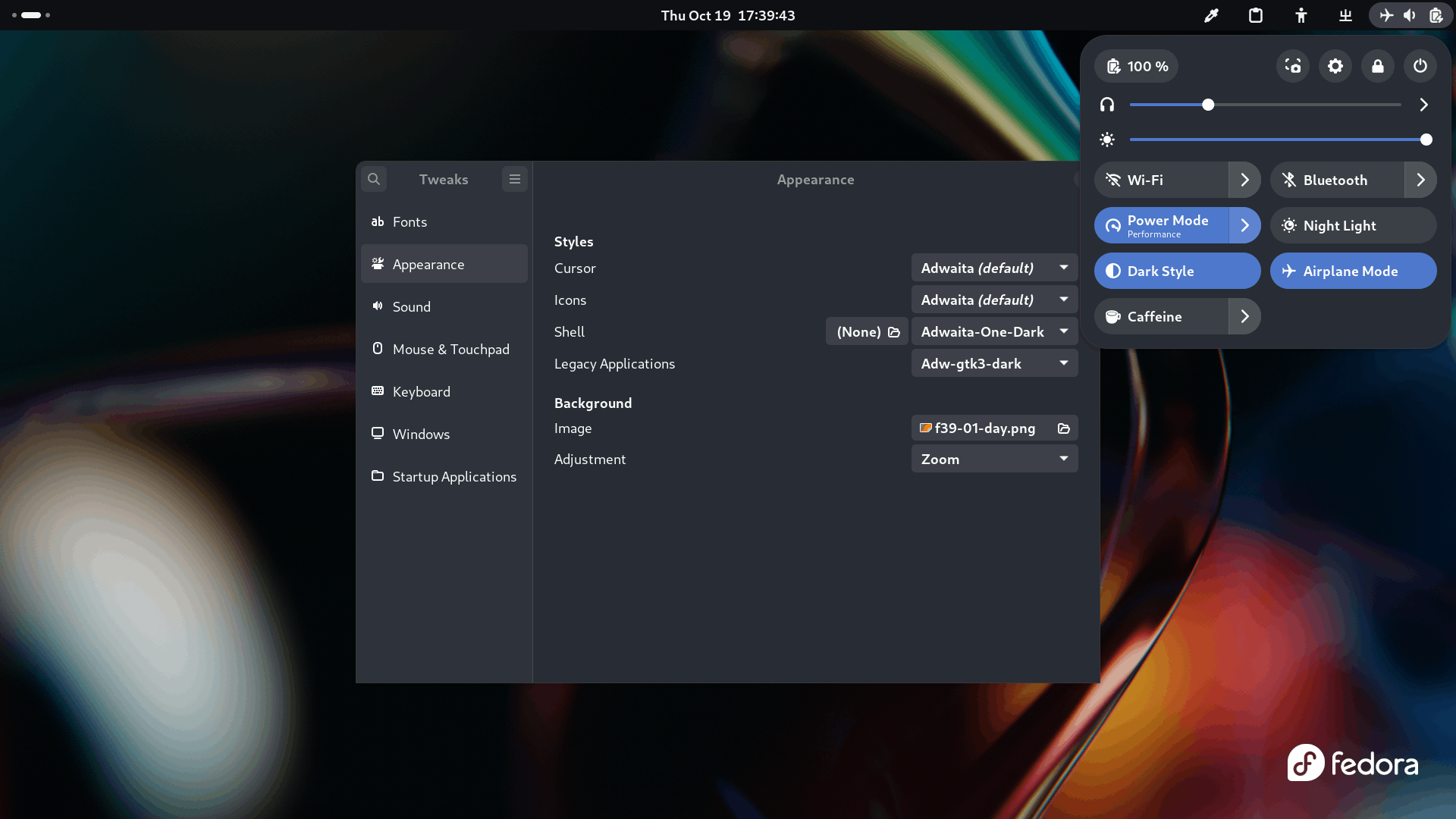Screen dimensions: 1456x819
Task: Click the 100 % battery button
Action: coord(1137,67)
